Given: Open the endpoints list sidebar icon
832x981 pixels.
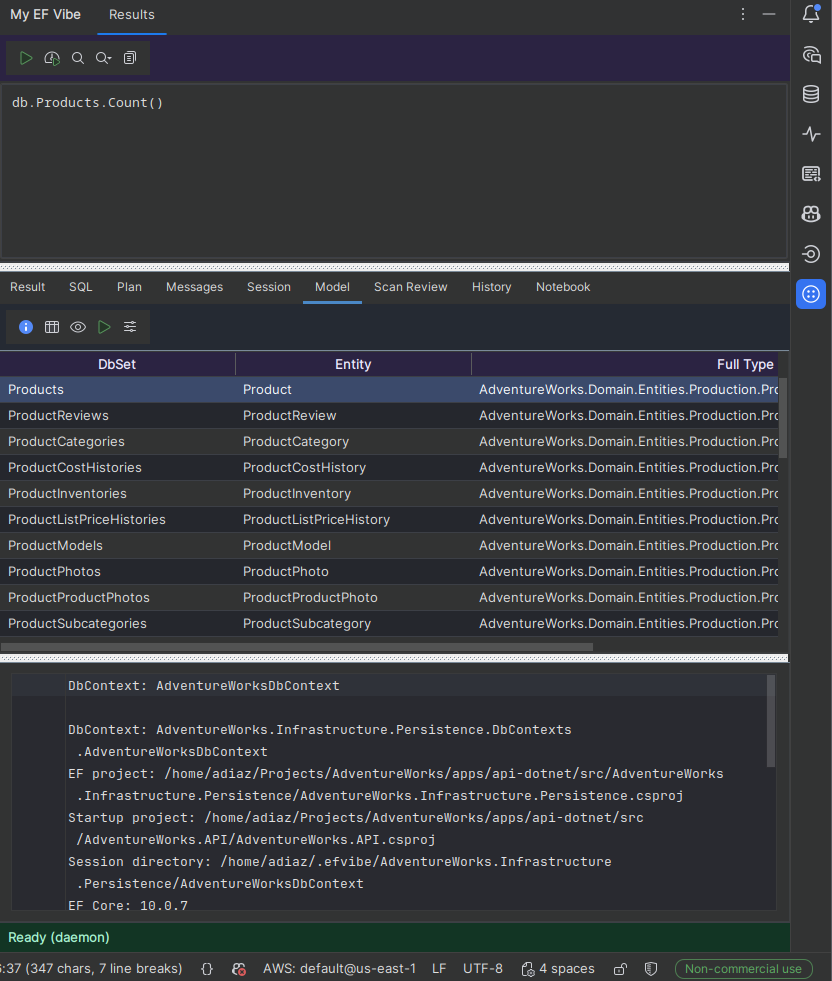Looking at the screenshot, I should point(811,174).
